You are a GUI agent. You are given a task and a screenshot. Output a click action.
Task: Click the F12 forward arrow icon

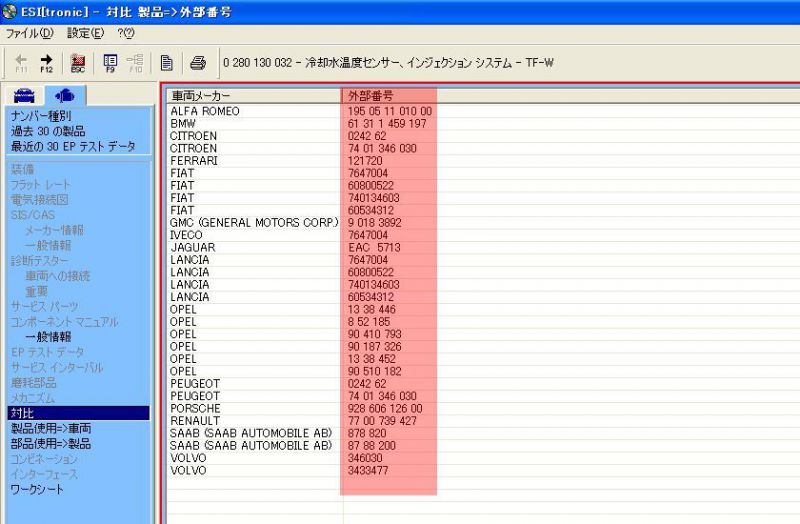click(46, 62)
